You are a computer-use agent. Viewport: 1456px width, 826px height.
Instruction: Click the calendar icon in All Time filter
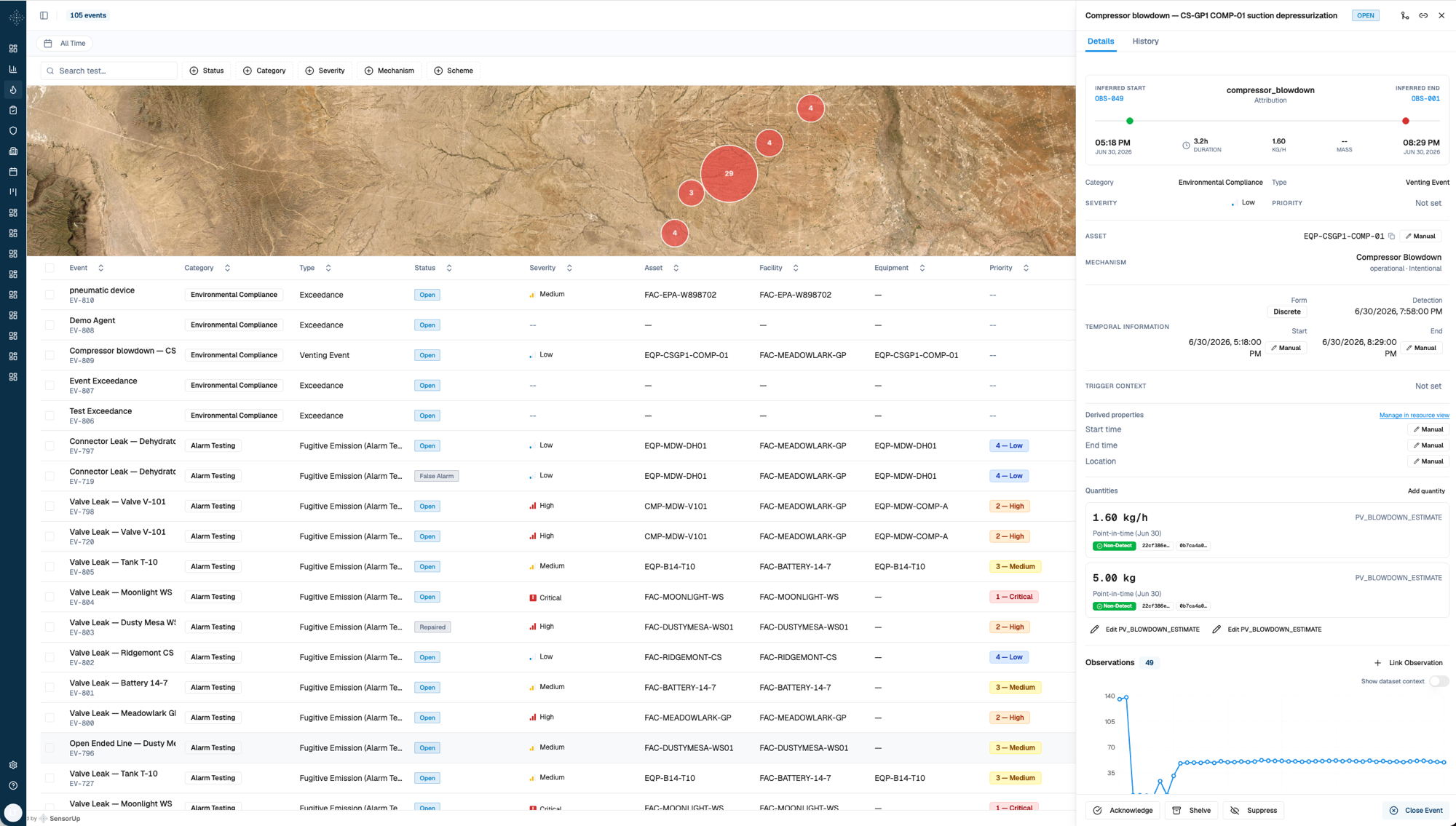coord(48,44)
